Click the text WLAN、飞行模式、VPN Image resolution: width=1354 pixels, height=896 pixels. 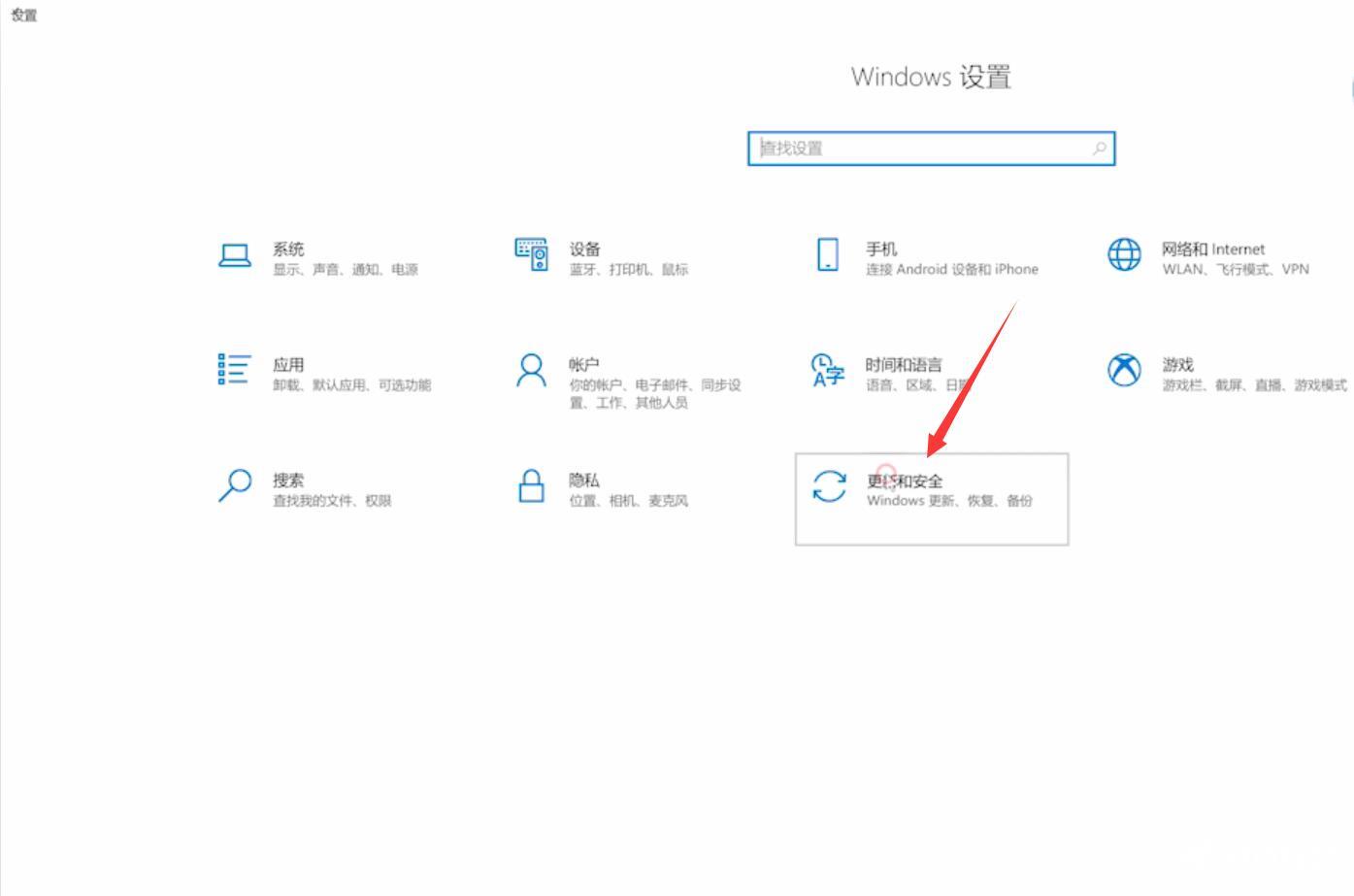[1236, 269]
